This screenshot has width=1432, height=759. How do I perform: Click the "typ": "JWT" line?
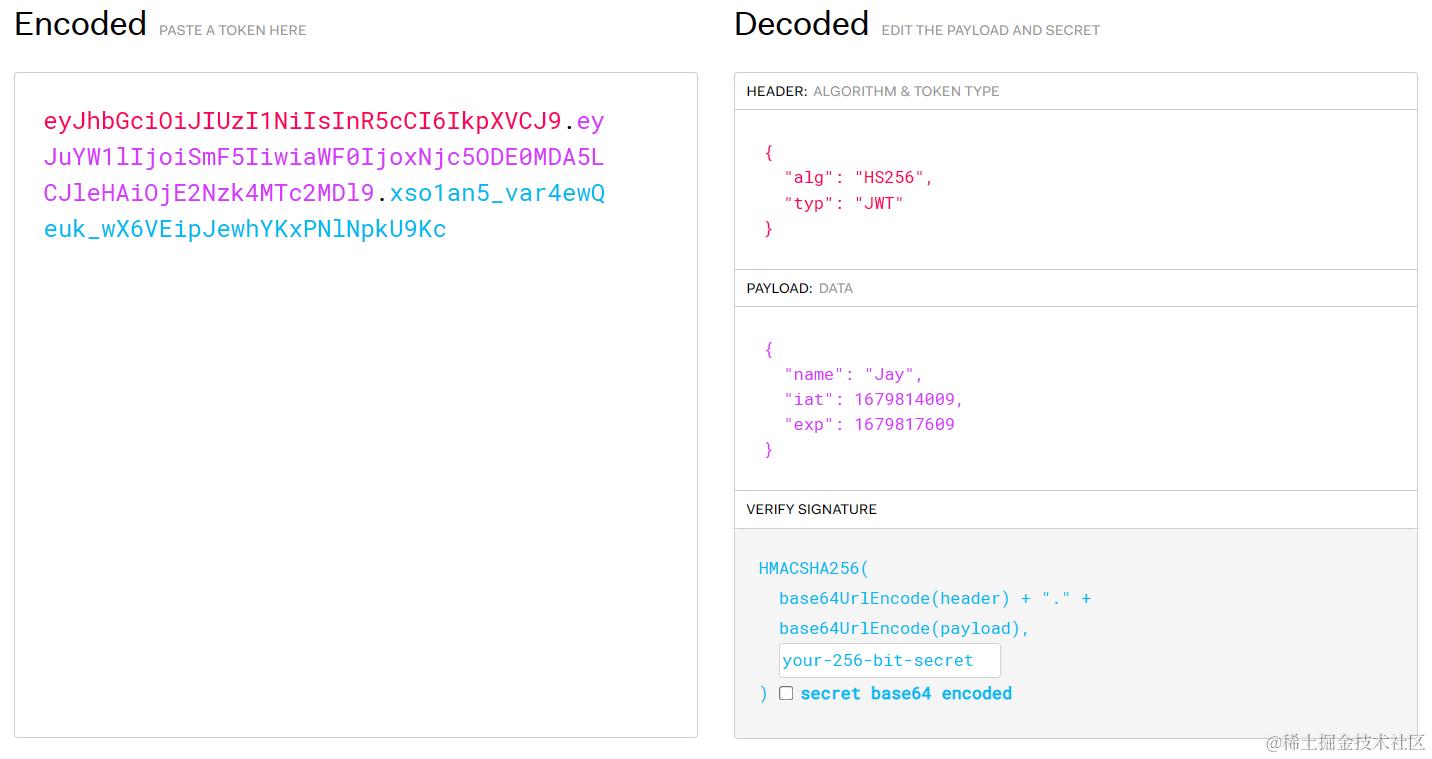pyautogui.click(x=844, y=203)
